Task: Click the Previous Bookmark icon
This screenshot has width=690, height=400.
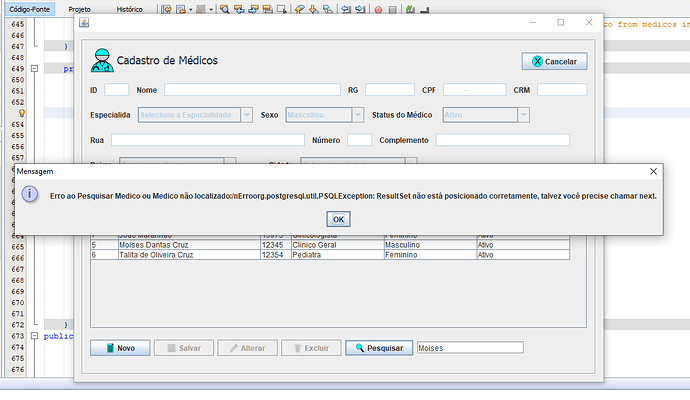Action: [300, 9]
